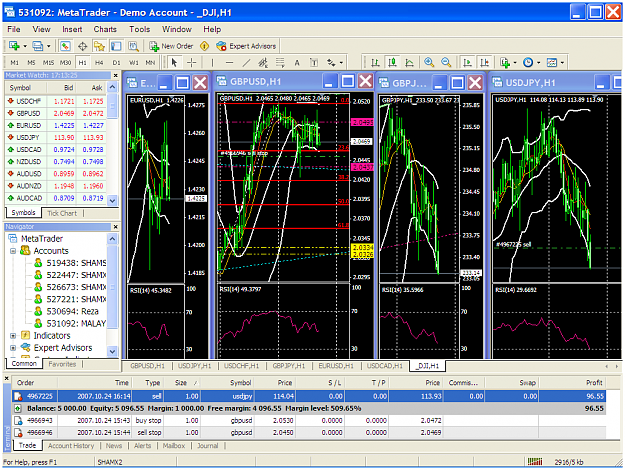This screenshot has height=470, width=625.
Task: Switch to the USDCAD,H1 chart tab
Action: pos(385,366)
